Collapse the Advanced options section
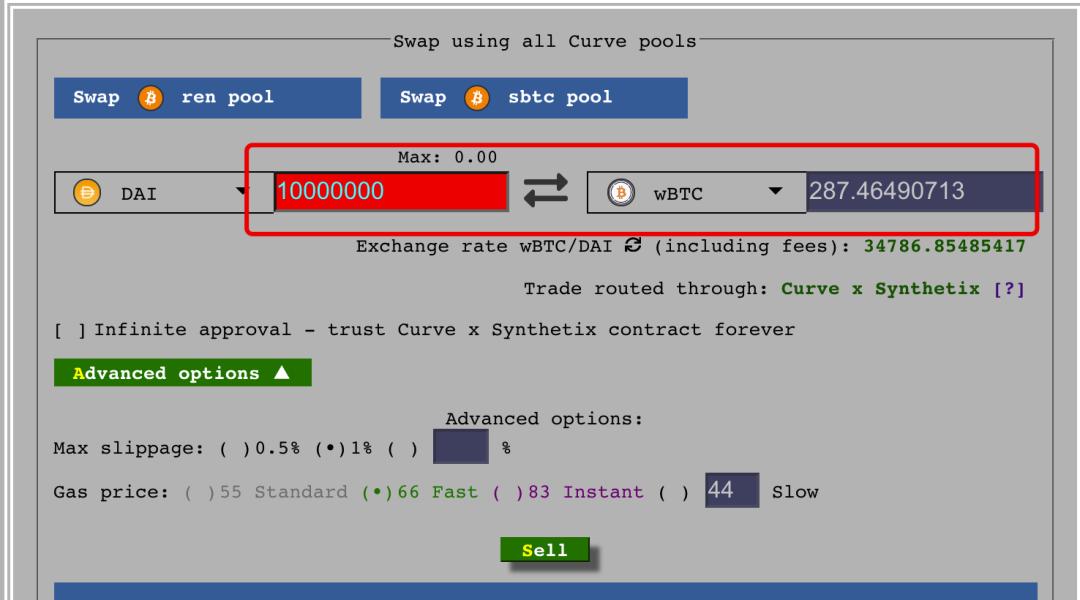The width and height of the screenshot is (1080, 600). click(183, 373)
